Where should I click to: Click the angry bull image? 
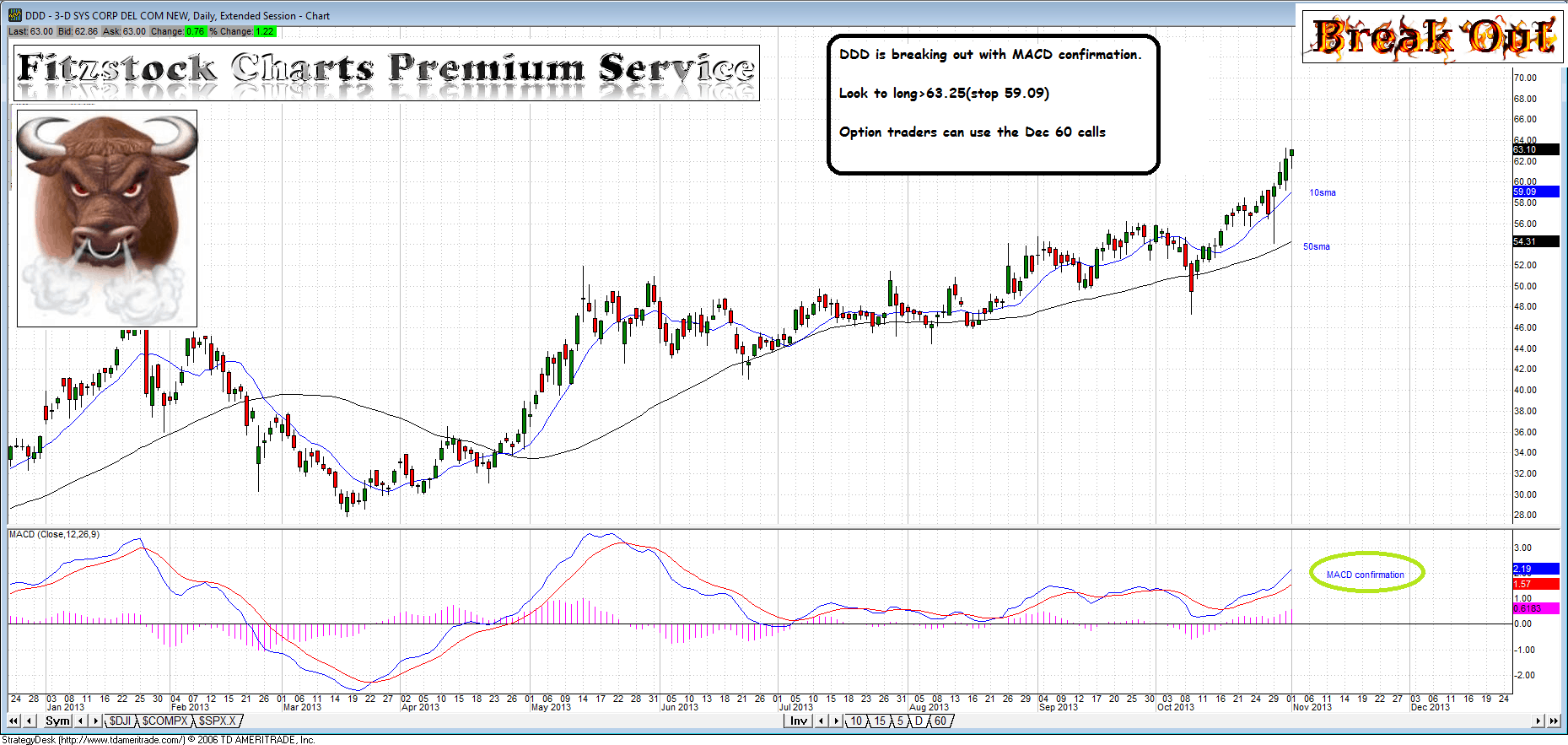pyautogui.click(x=107, y=218)
